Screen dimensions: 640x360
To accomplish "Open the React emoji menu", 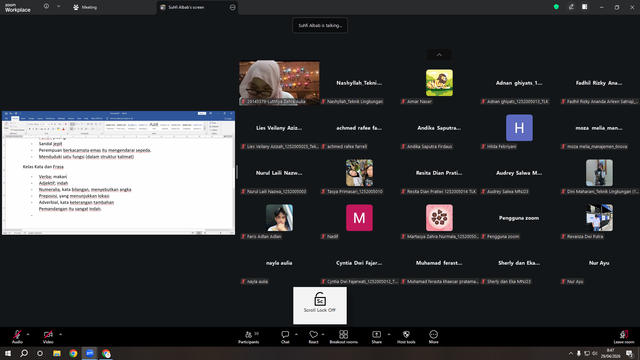I will pos(313,337).
